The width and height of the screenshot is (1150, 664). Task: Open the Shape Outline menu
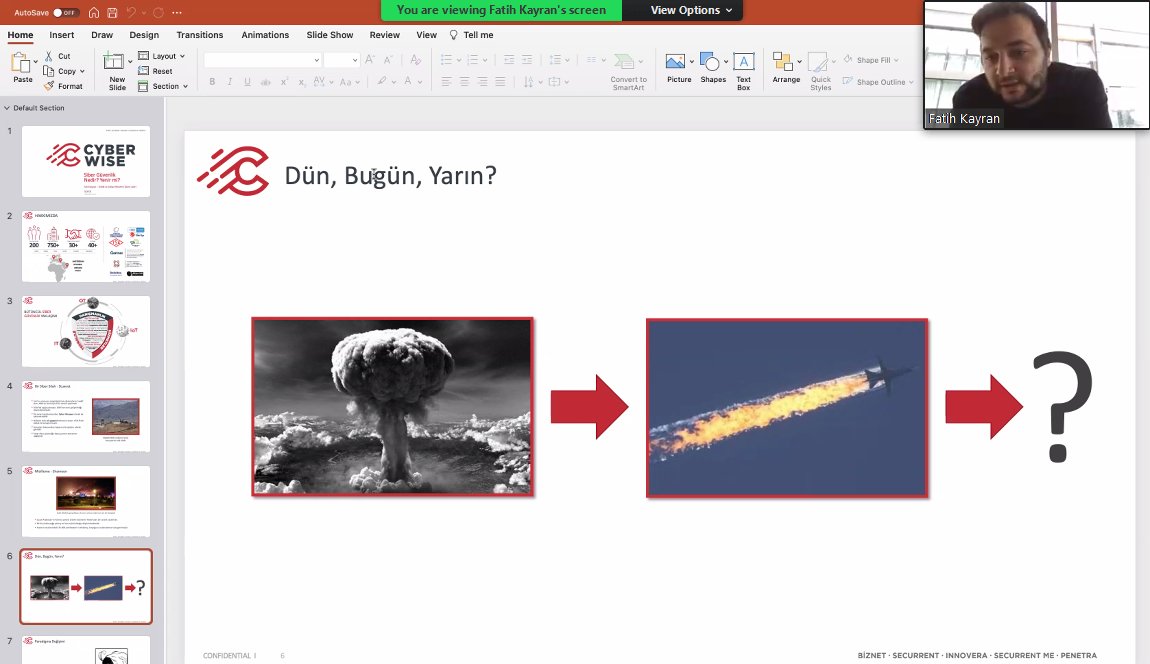[x=878, y=82]
